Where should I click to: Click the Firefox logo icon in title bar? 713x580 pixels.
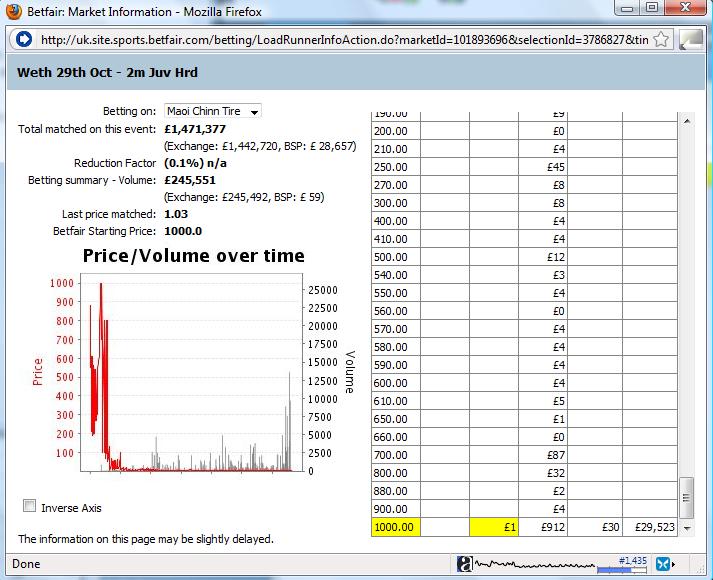[13, 11]
